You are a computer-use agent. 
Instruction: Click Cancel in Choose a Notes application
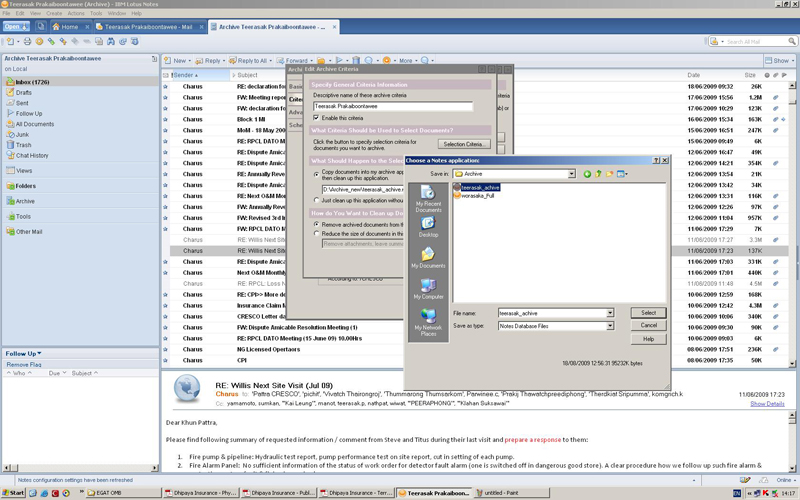[x=648, y=325]
